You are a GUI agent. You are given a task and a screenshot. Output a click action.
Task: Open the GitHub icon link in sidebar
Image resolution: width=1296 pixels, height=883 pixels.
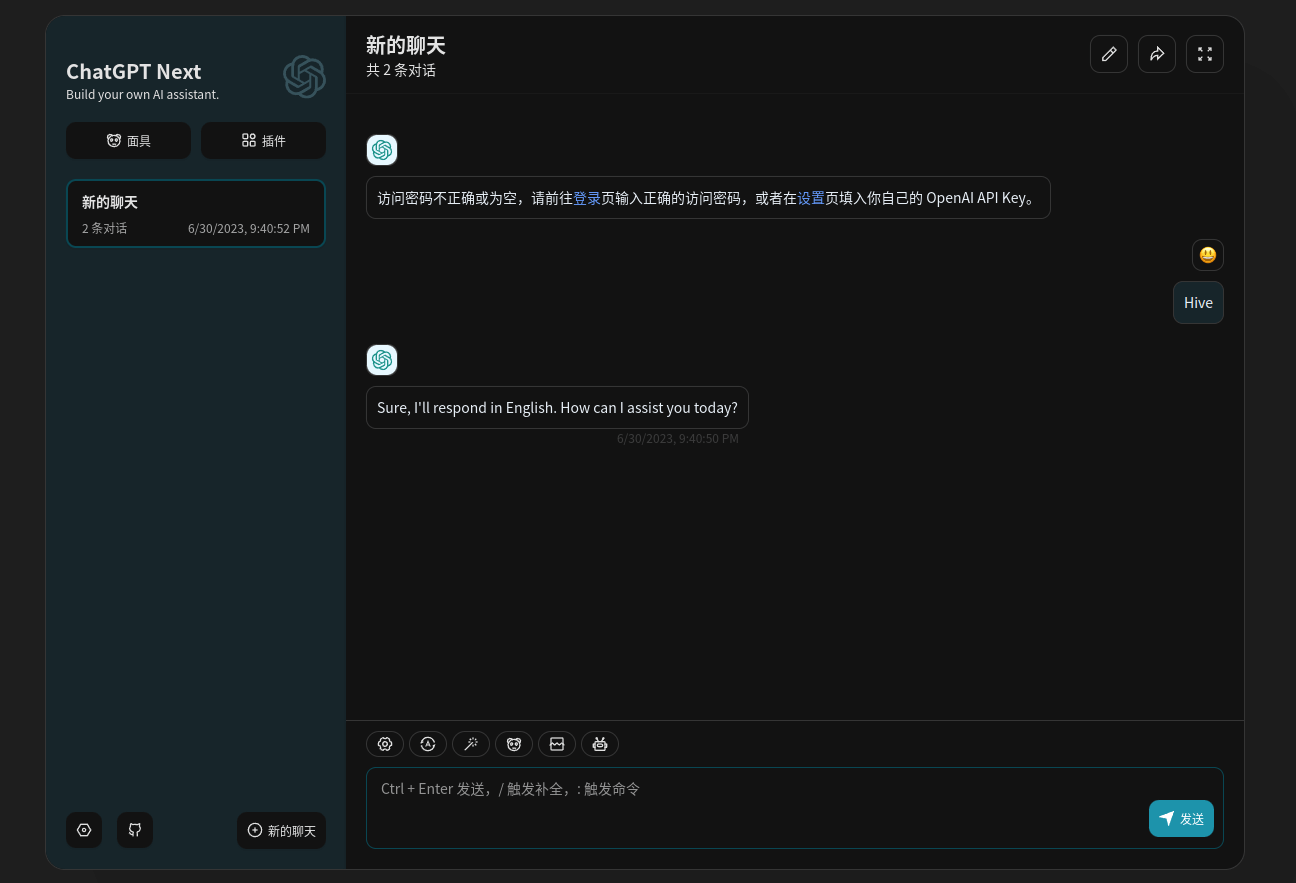(135, 830)
